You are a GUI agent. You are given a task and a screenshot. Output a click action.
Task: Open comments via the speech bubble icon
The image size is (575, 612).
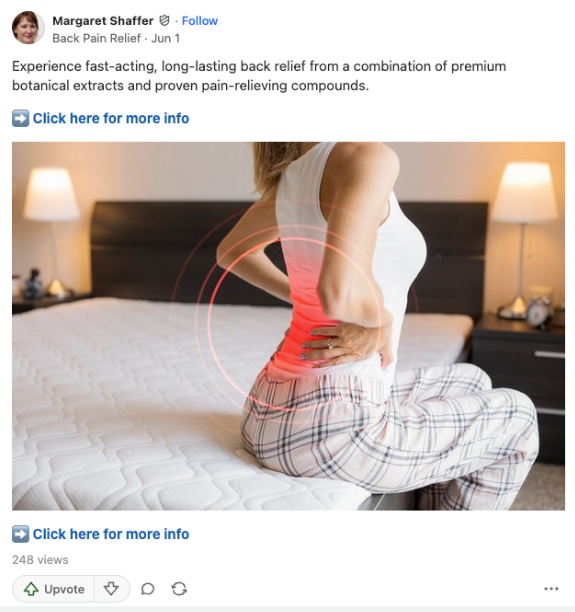tap(148, 589)
